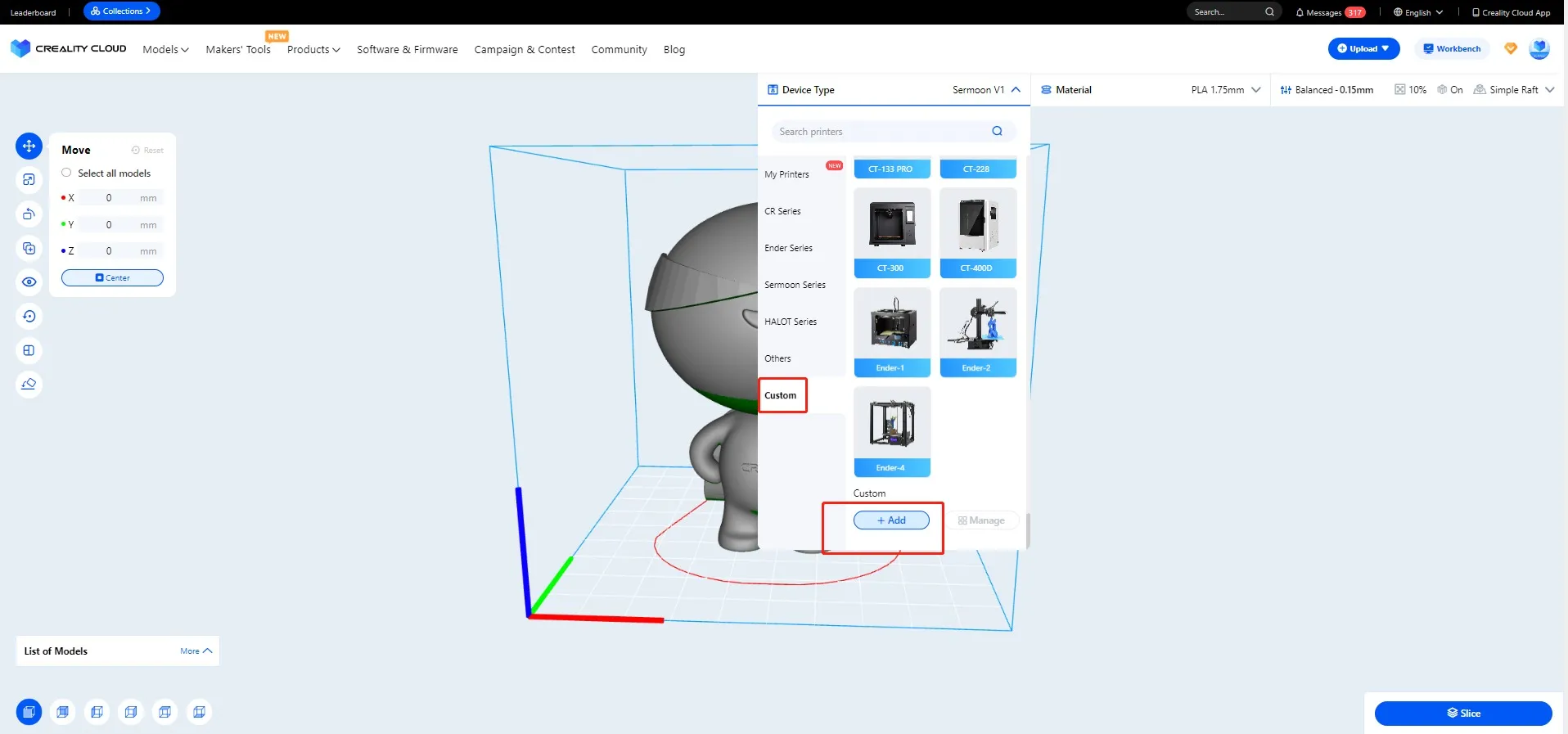The width and height of the screenshot is (1568, 734).
Task: Expand the print settings Simple Raft dropdown
Action: pyautogui.click(x=1549, y=90)
